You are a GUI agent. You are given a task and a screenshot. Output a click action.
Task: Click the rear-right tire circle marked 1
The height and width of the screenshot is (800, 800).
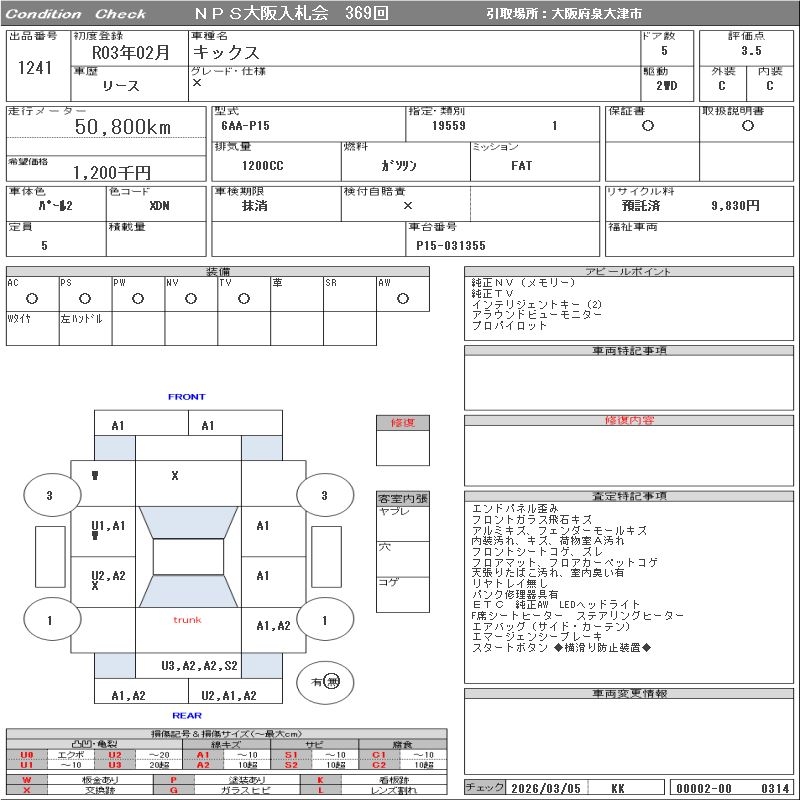coord(324,620)
